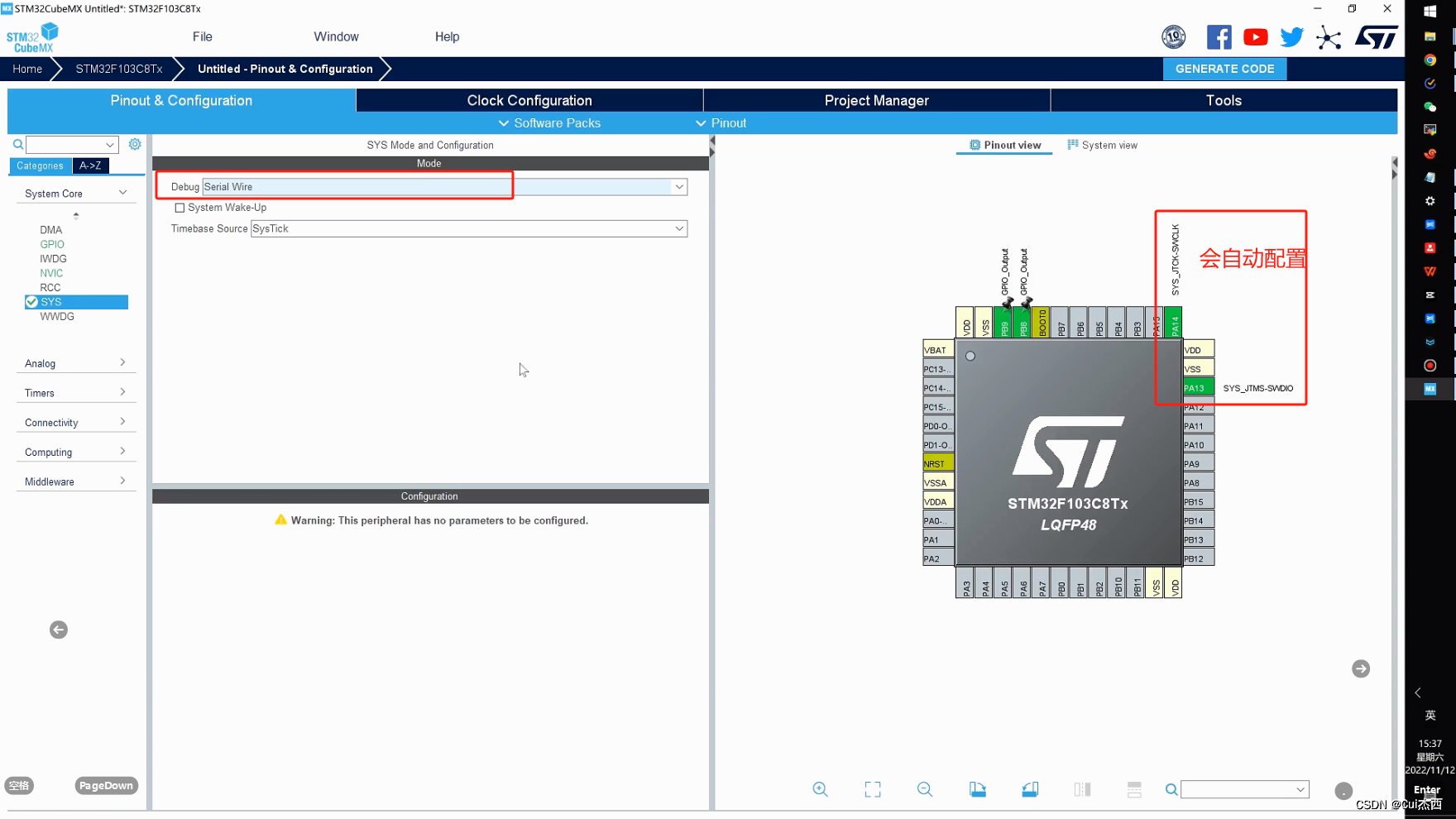Viewport: 1456px width, 819px height.
Task: Select the BOOT0 pin on the chip
Action: pos(1042,322)
